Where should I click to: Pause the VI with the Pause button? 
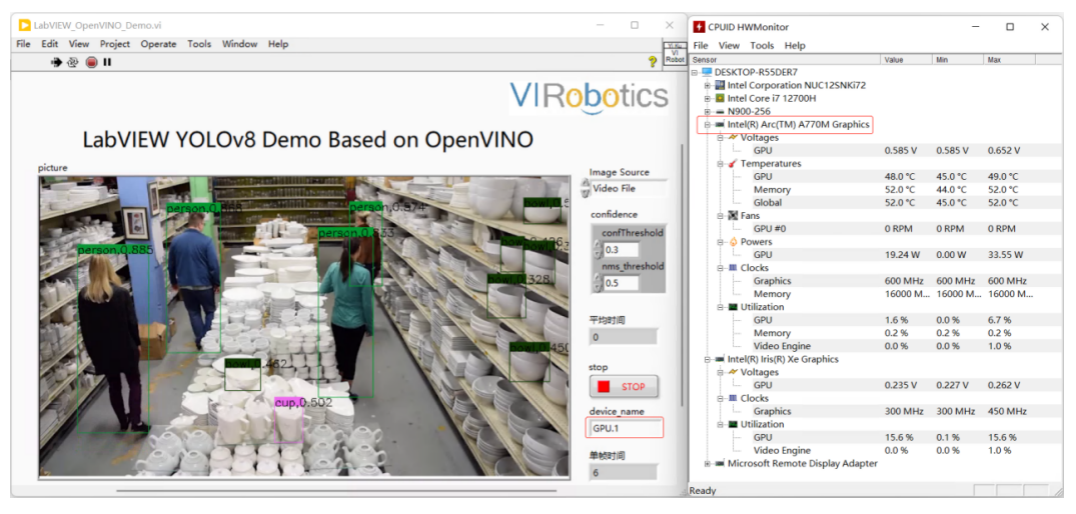(x=107, y=62)
